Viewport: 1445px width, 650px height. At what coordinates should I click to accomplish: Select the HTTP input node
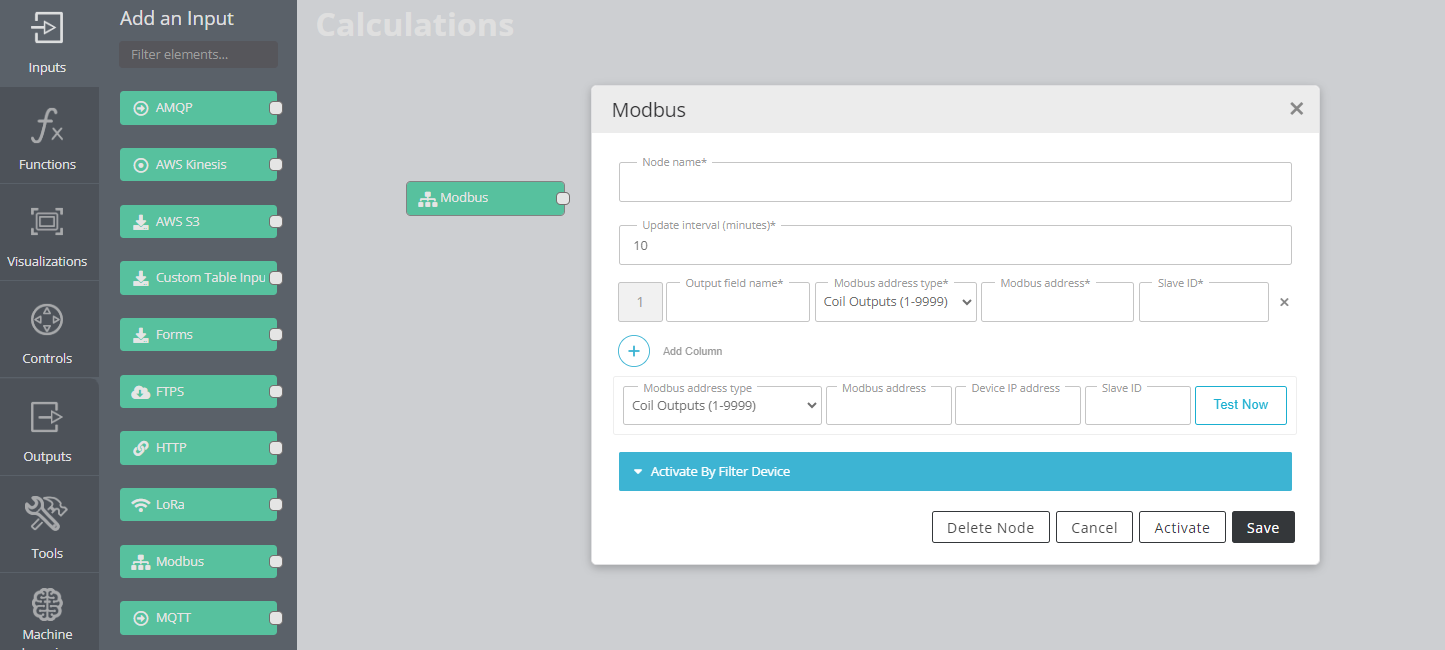coord(198,448)
